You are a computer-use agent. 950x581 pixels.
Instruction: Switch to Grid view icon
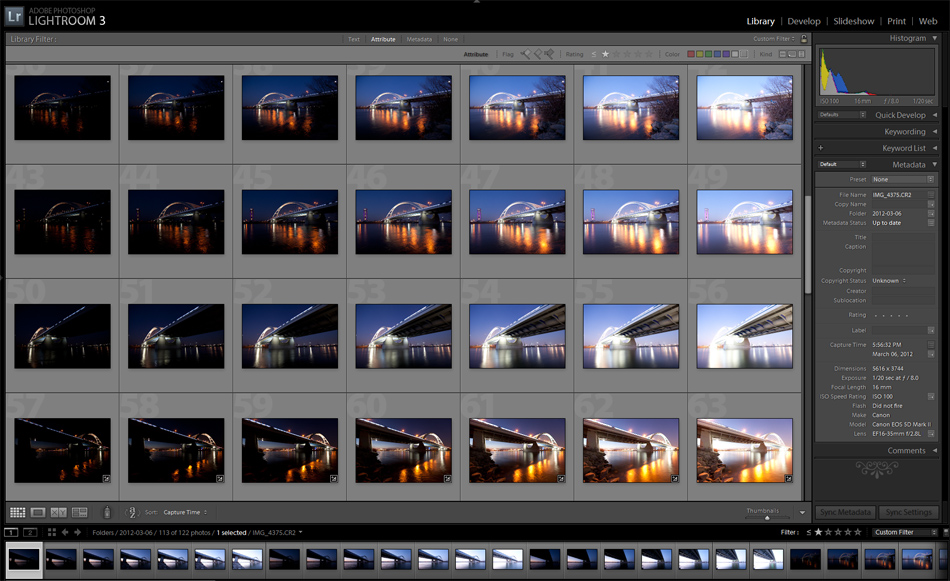[18, 513]
